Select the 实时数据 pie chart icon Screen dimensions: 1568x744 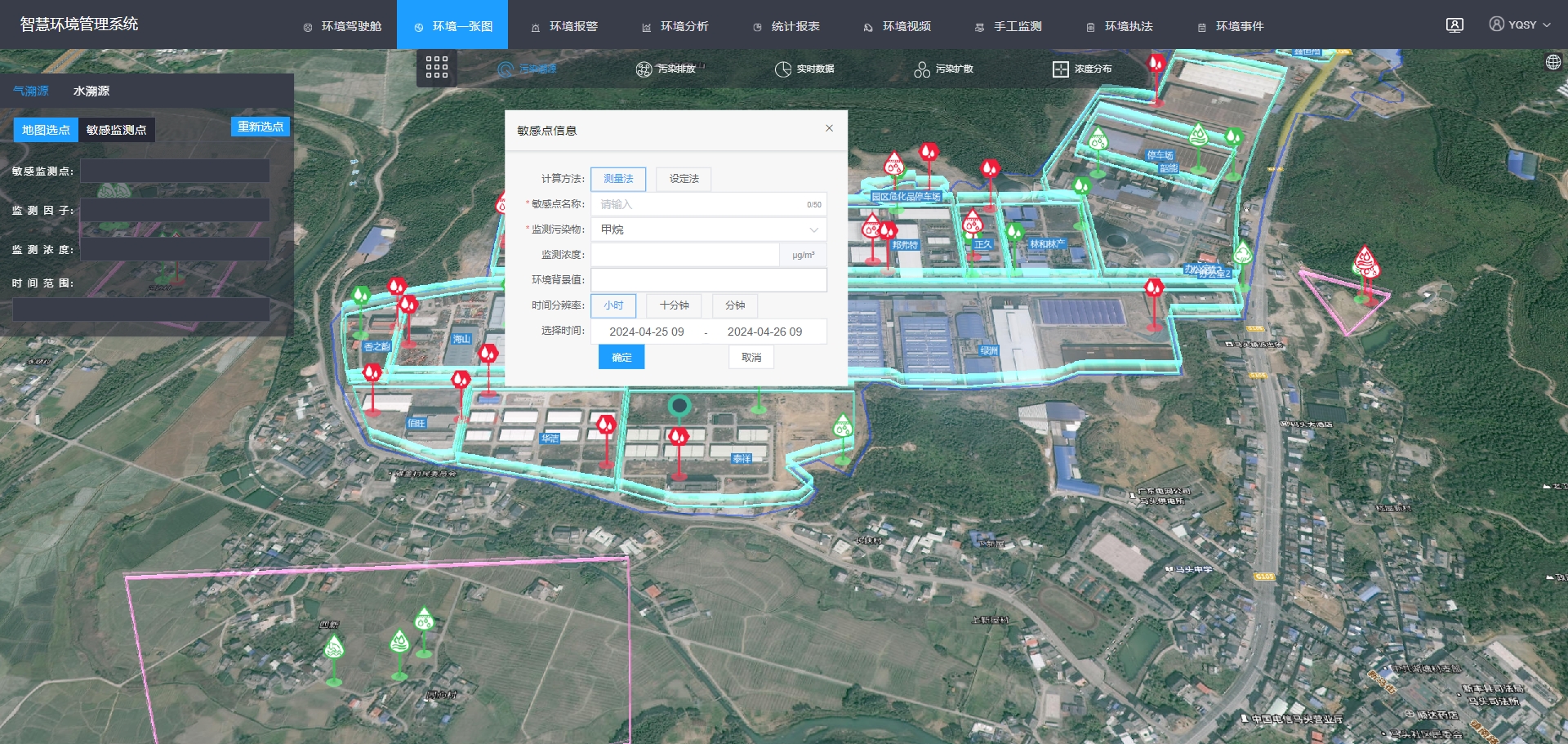(782, 69)
